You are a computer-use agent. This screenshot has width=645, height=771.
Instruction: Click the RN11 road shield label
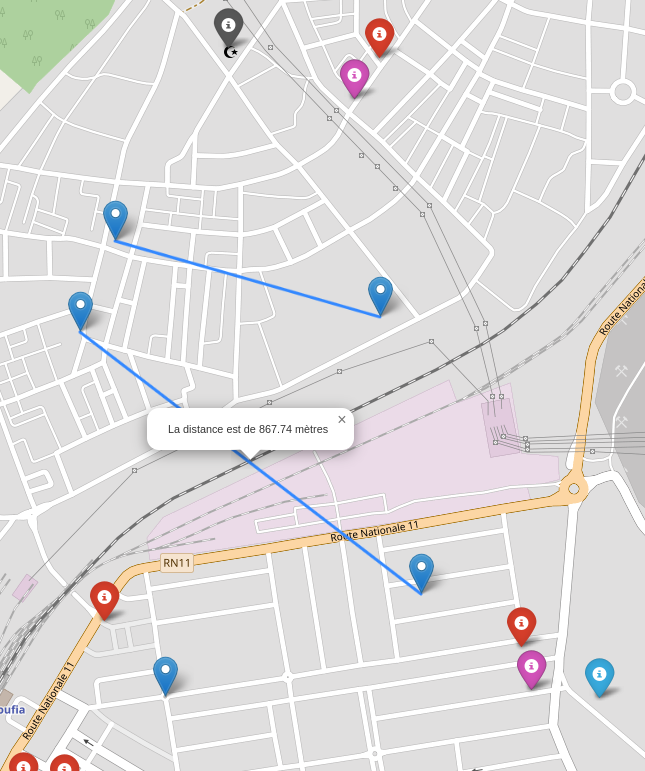(x=177, y=563)
